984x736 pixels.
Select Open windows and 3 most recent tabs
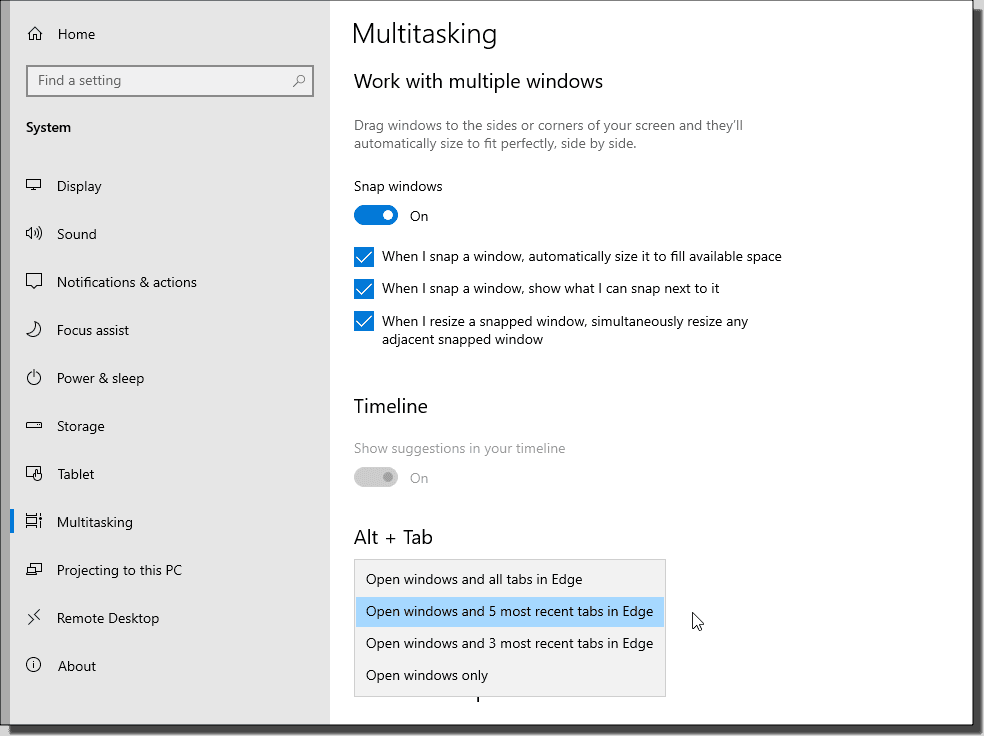point(510,643)
